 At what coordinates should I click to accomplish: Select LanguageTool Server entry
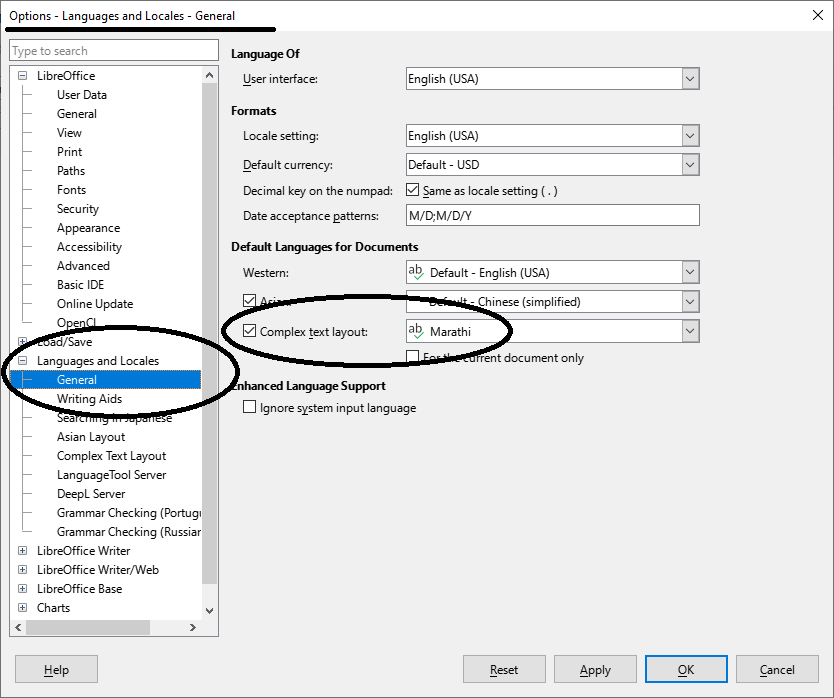click(x=111, y=475)
